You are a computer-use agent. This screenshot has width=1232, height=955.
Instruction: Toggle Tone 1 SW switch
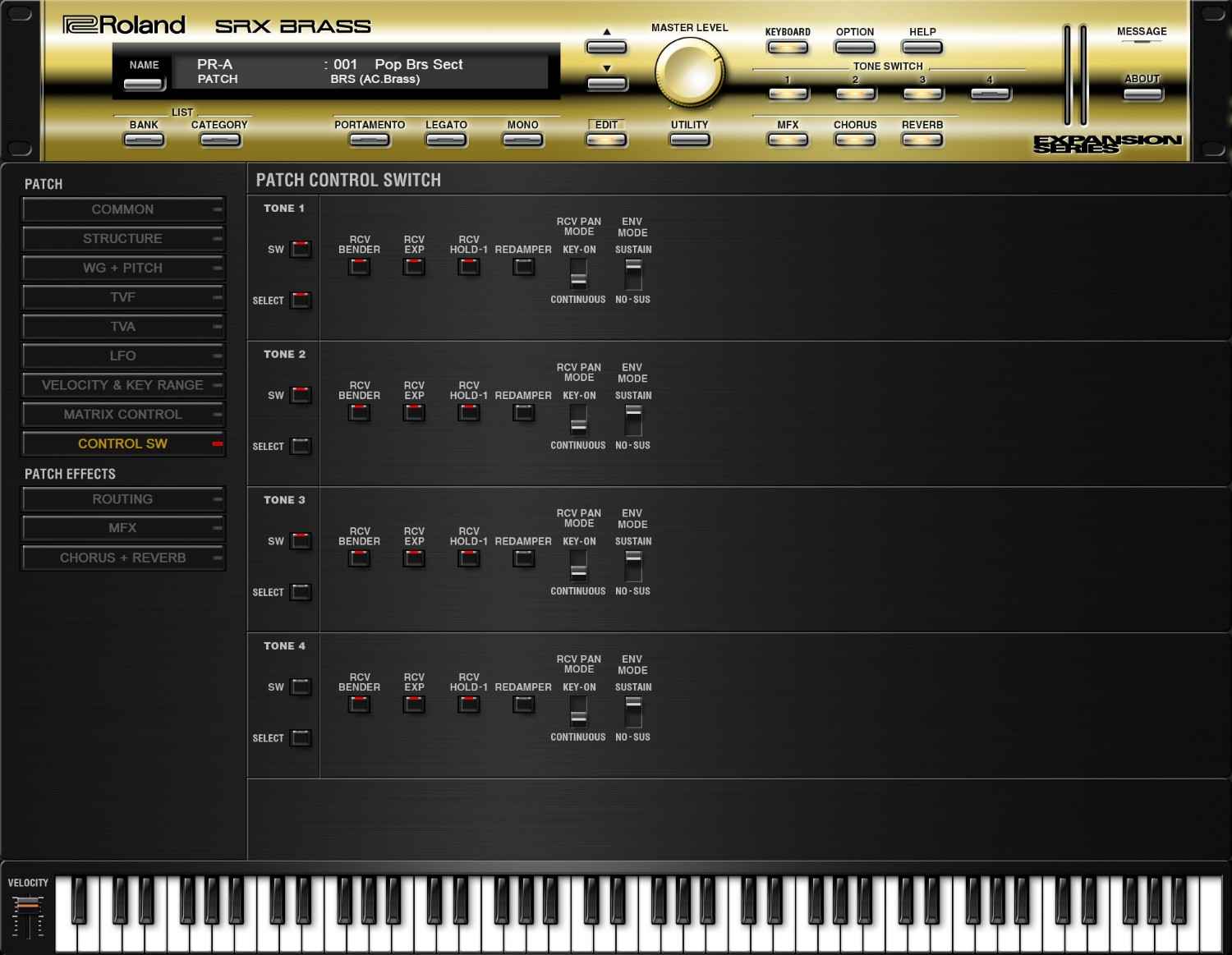tap(301, 250)
